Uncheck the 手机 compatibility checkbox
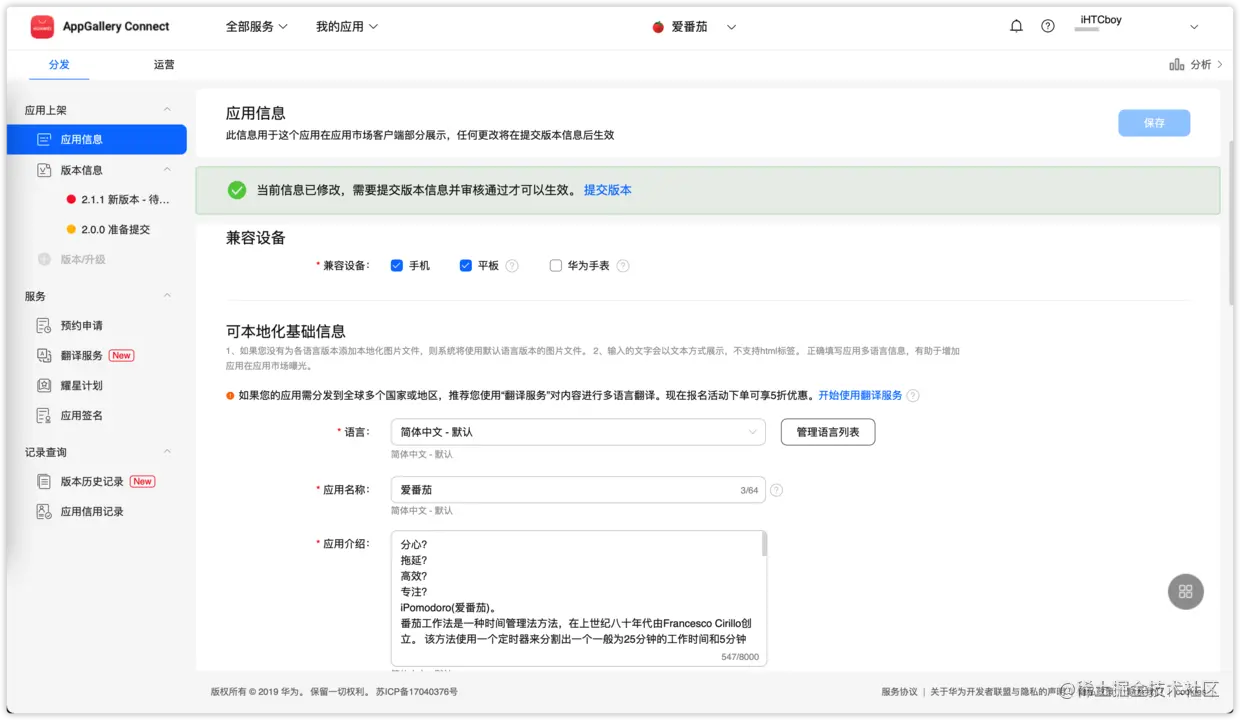 point(397,266)
